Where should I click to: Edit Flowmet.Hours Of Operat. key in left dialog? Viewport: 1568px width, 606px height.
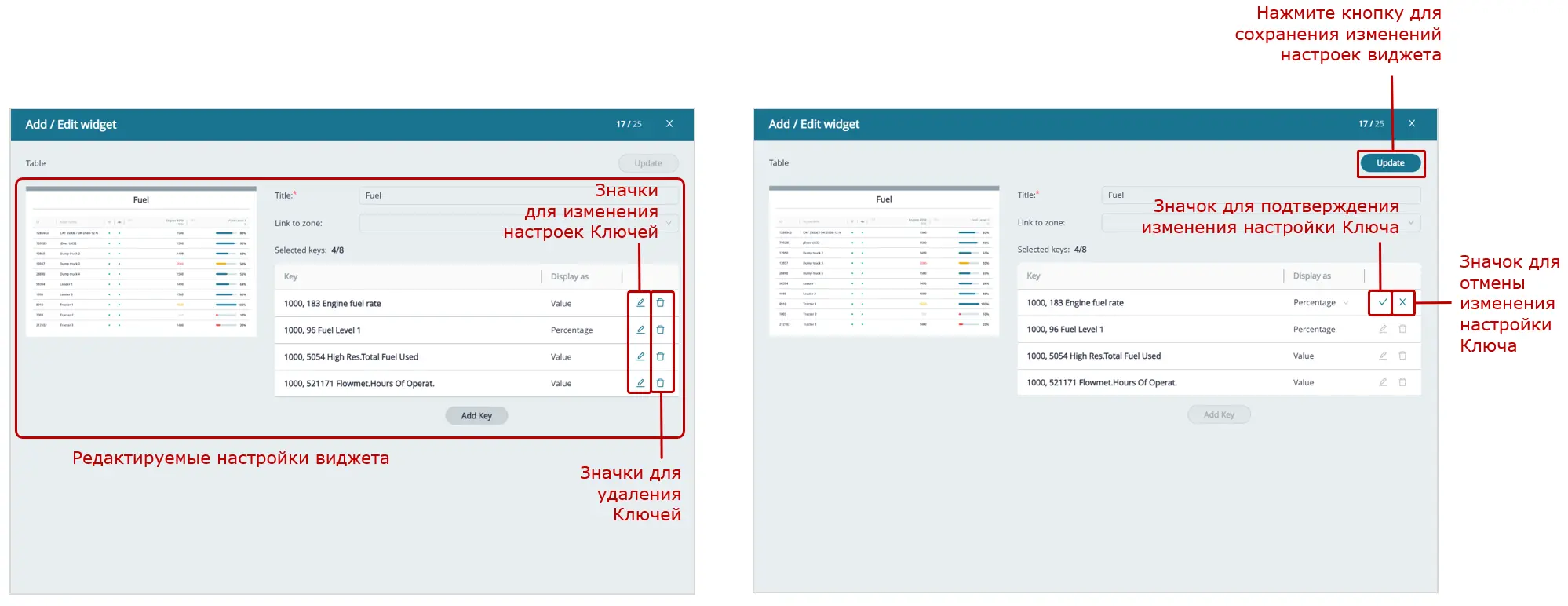(640, 383)
